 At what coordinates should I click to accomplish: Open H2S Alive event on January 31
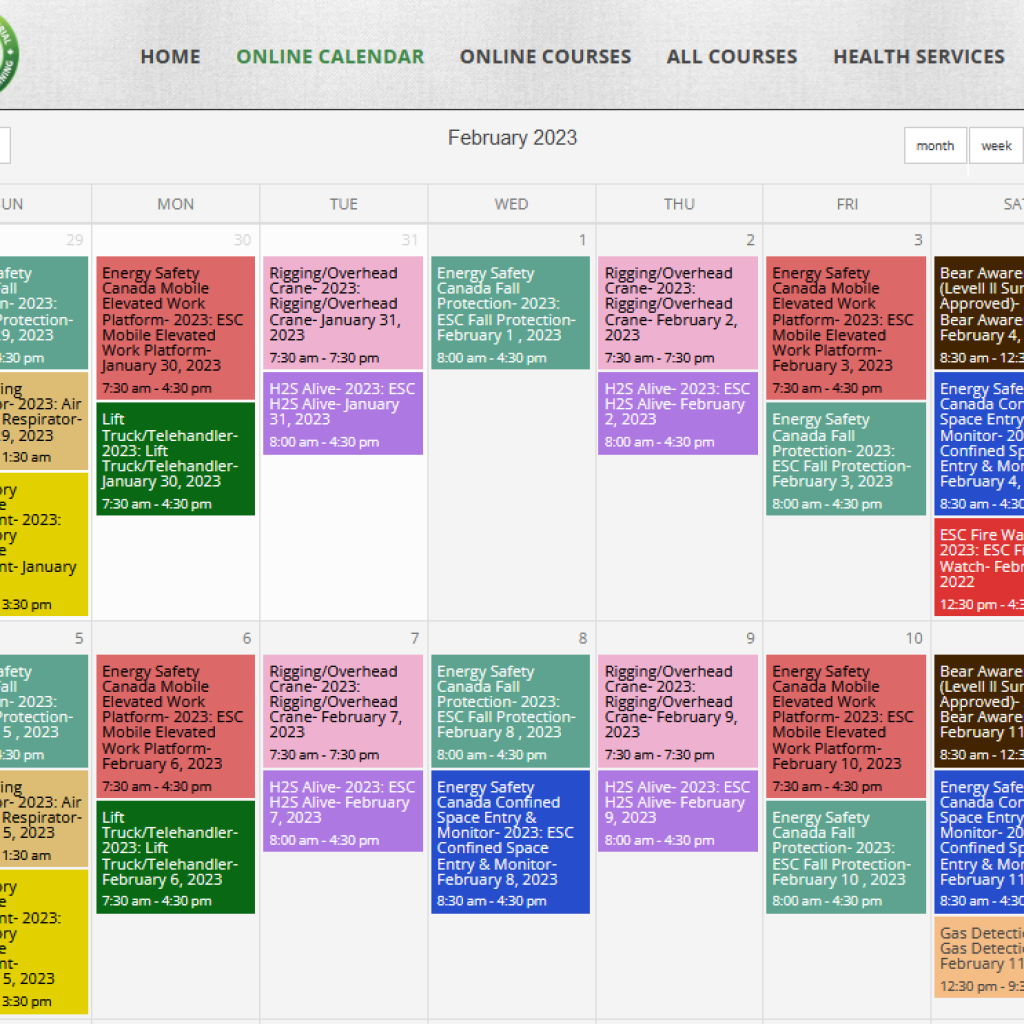343,412
